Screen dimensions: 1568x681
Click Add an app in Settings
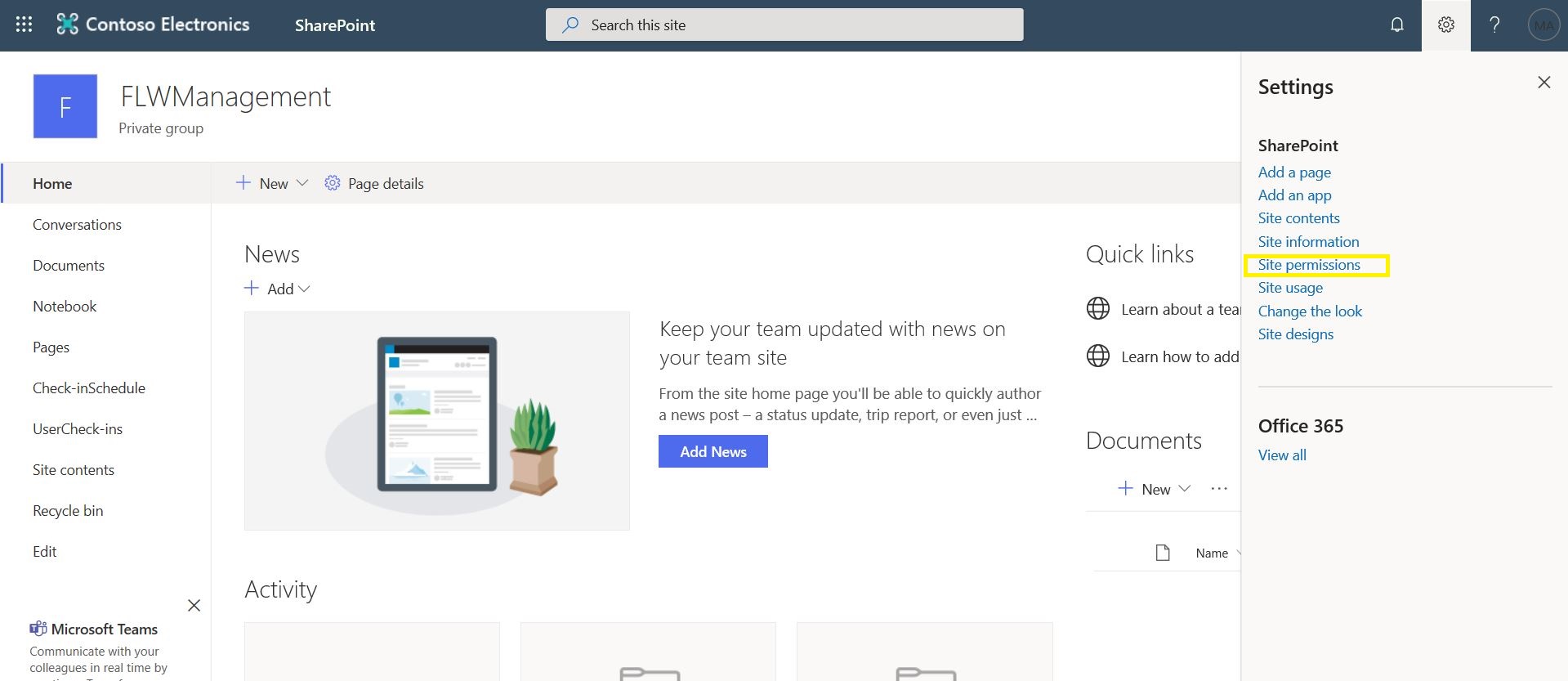click(x=1294, y=195)
